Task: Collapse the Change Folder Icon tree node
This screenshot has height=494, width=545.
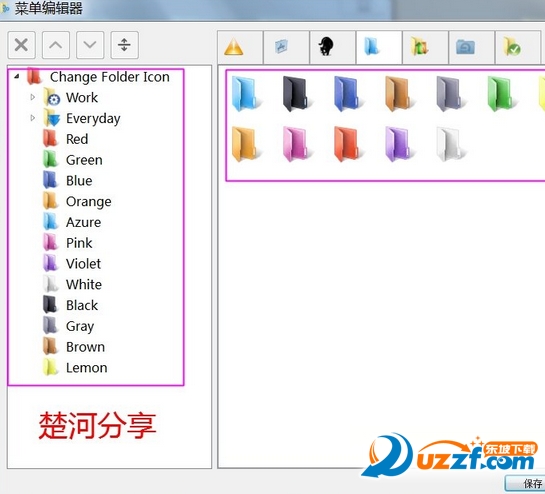Action: (x=17, y=76)
